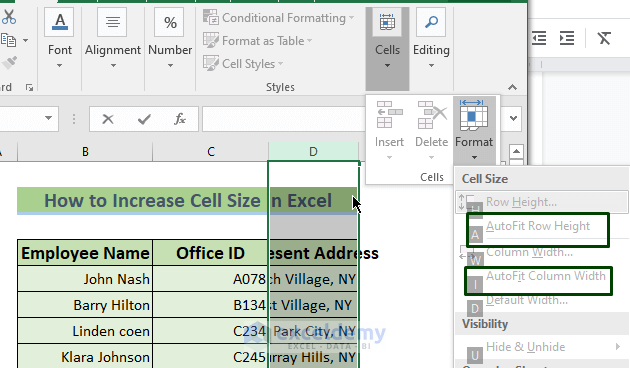The image size is (630, 368).
Task: Select Column Width menu item
Action: (x=542, y=252)
